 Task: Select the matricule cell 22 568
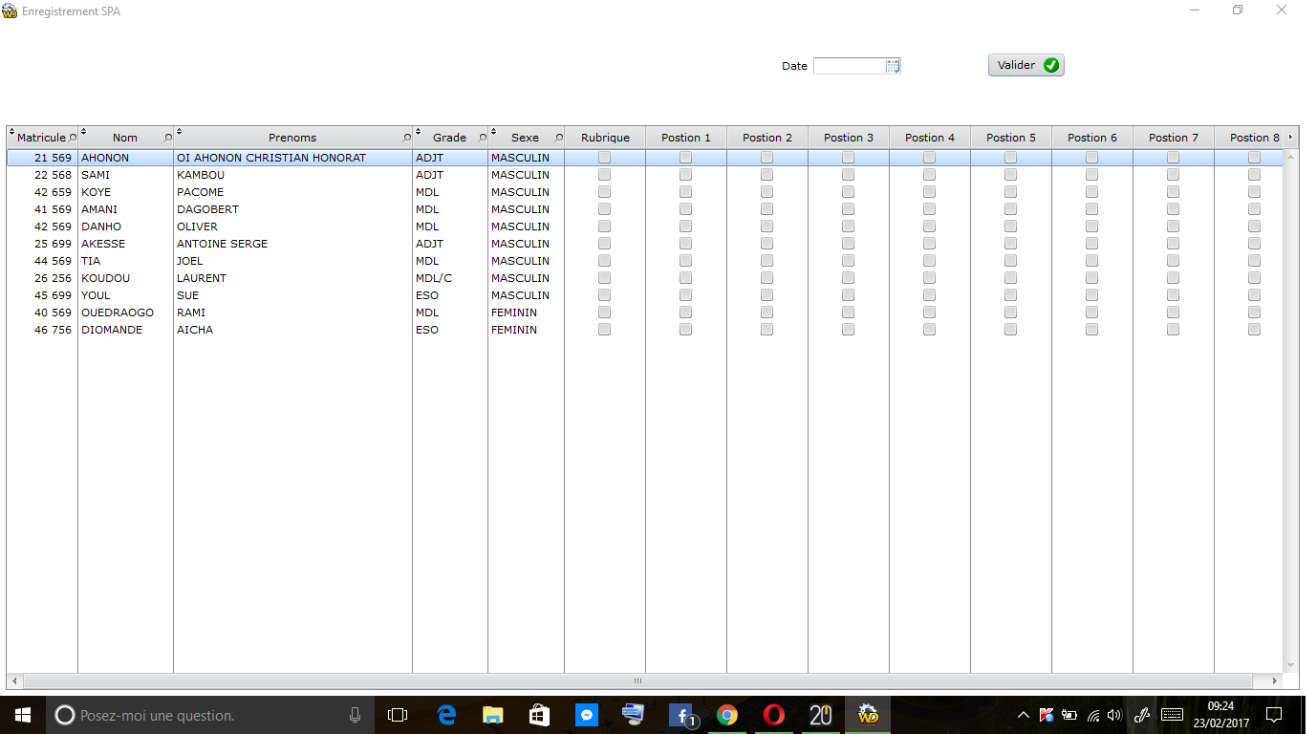pyautogui.click(x=42, y=175)
